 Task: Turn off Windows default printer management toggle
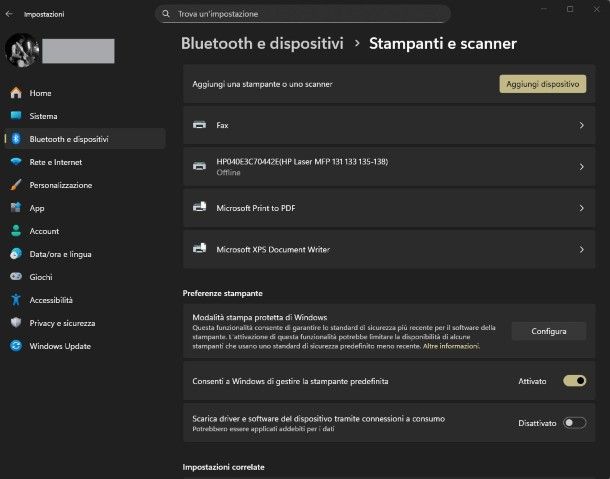[574, 381]
